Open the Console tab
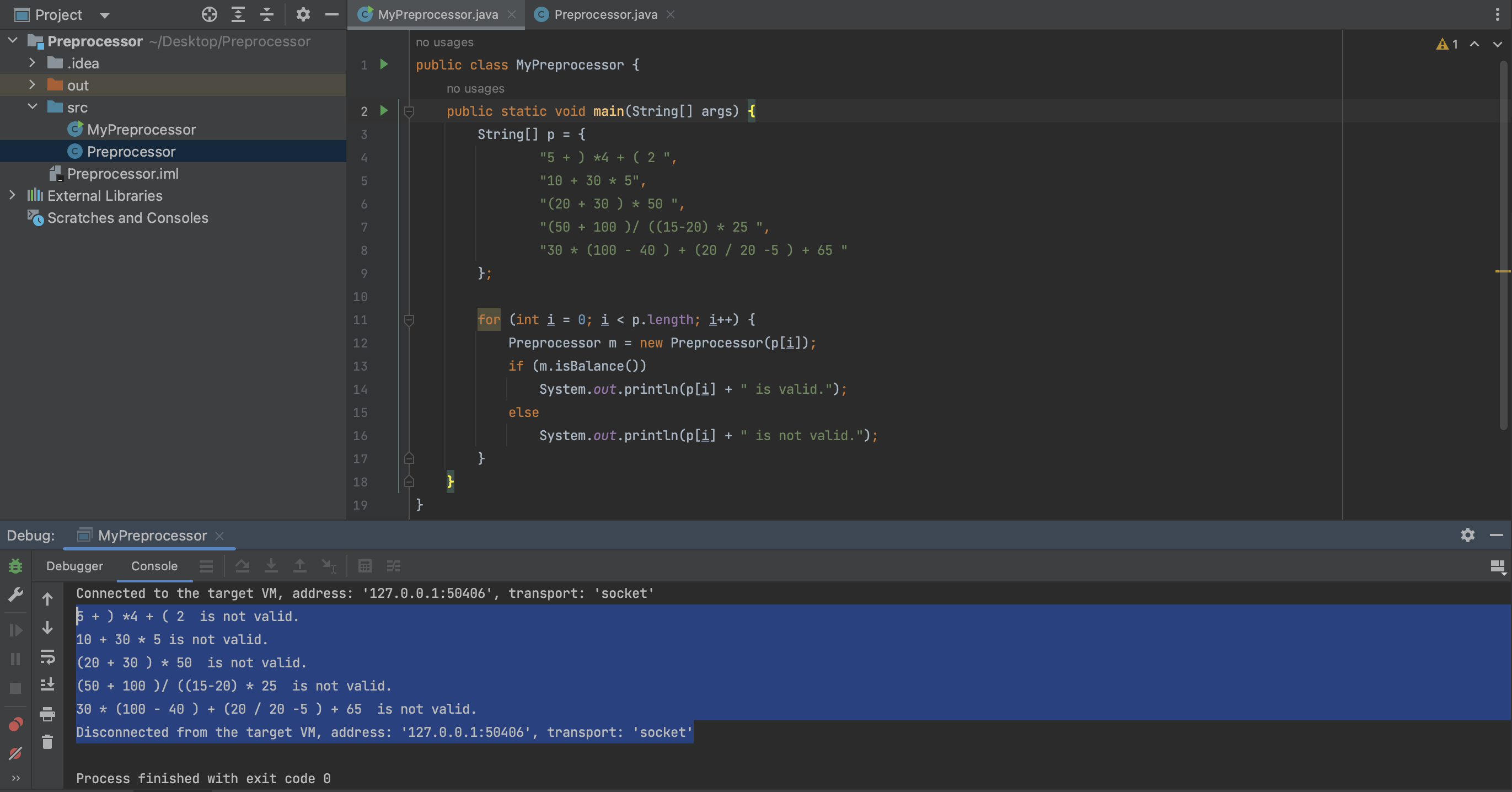This screenshot has width=1512, height=792. click(154, 566)
